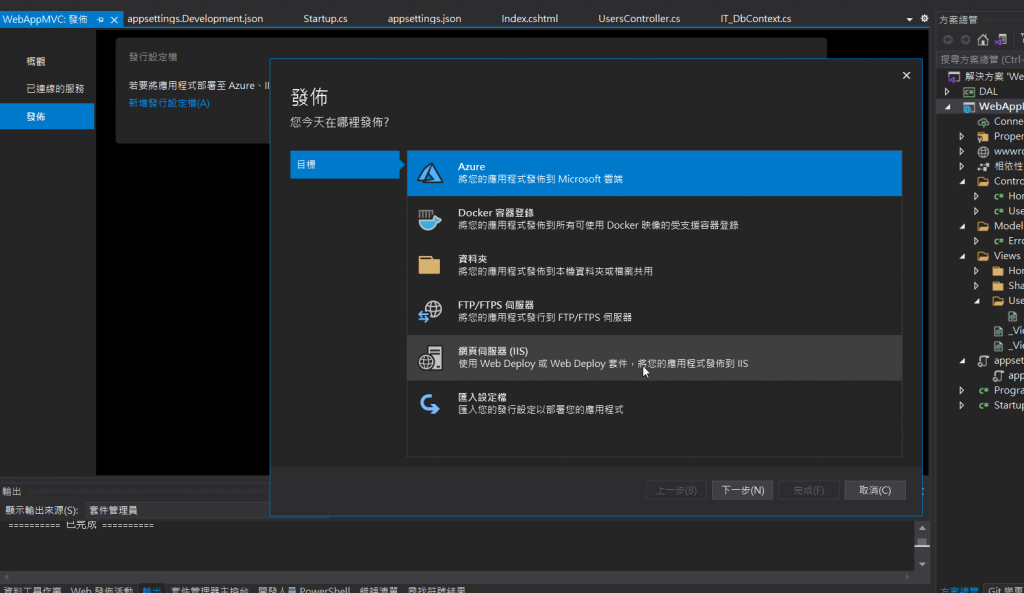Switch to Web 發佈活動 bottom tab
The width and height of the screenshot is (1024, 593).
[101, 589]
